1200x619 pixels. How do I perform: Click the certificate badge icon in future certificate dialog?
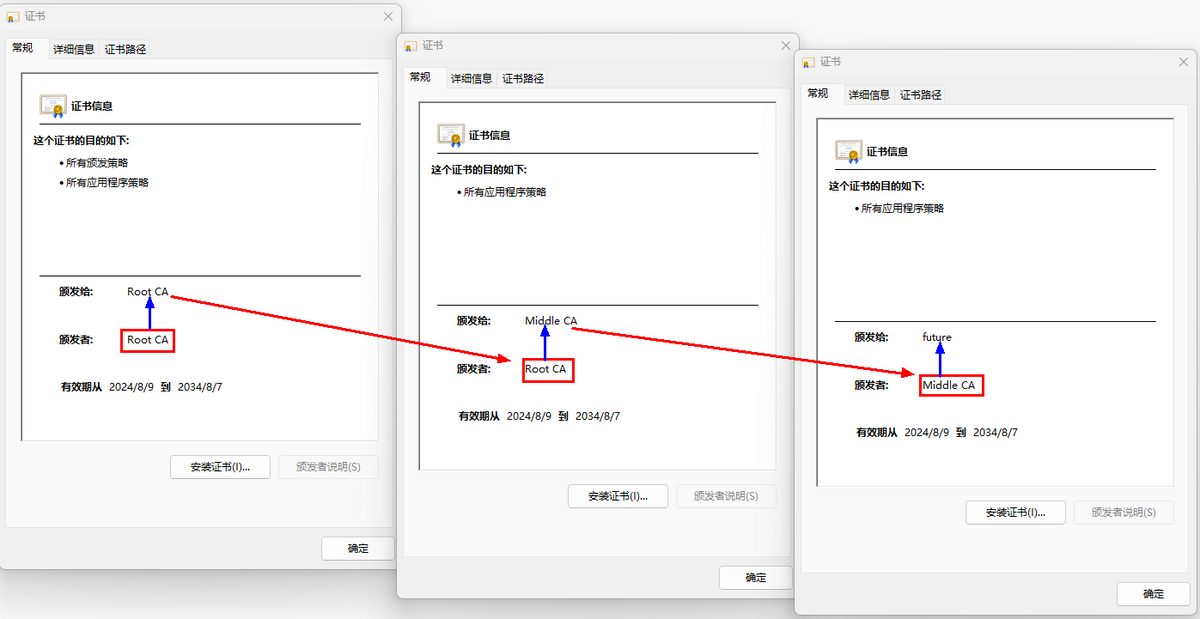point(848,151)
